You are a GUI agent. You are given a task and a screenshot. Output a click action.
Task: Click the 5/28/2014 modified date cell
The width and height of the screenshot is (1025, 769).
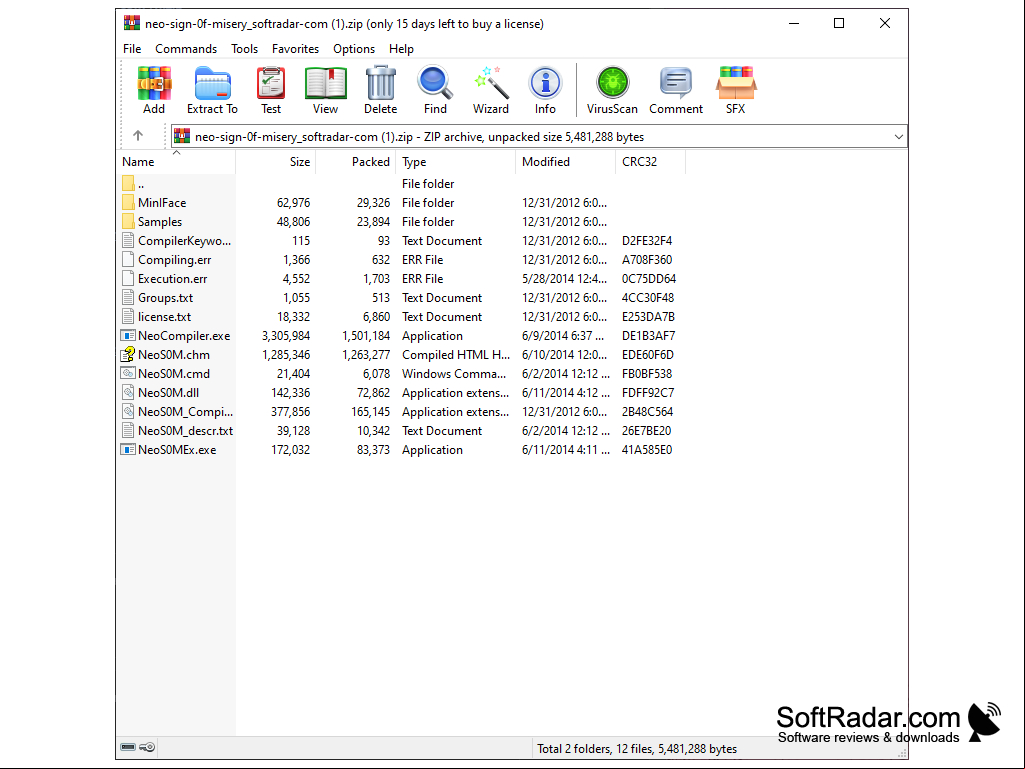tap(564, 279)
